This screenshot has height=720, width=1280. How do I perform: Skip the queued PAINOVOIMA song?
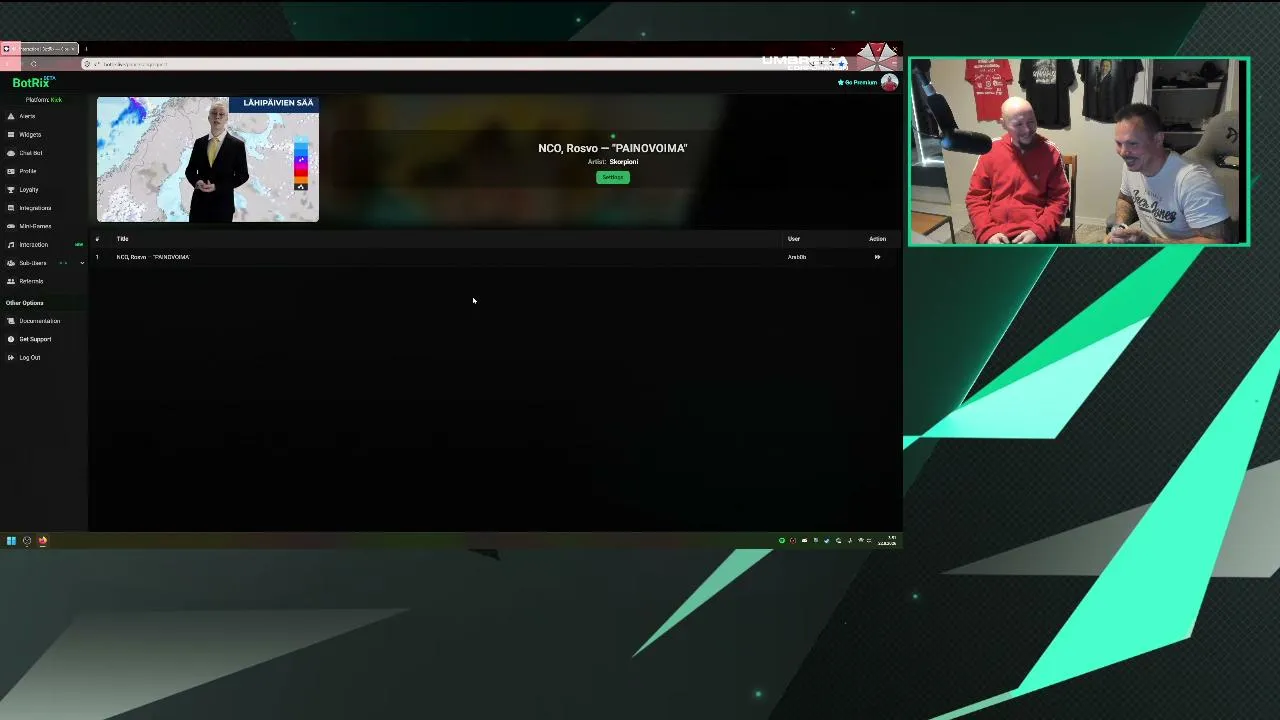pyautogui.click(x=877, y=257)
